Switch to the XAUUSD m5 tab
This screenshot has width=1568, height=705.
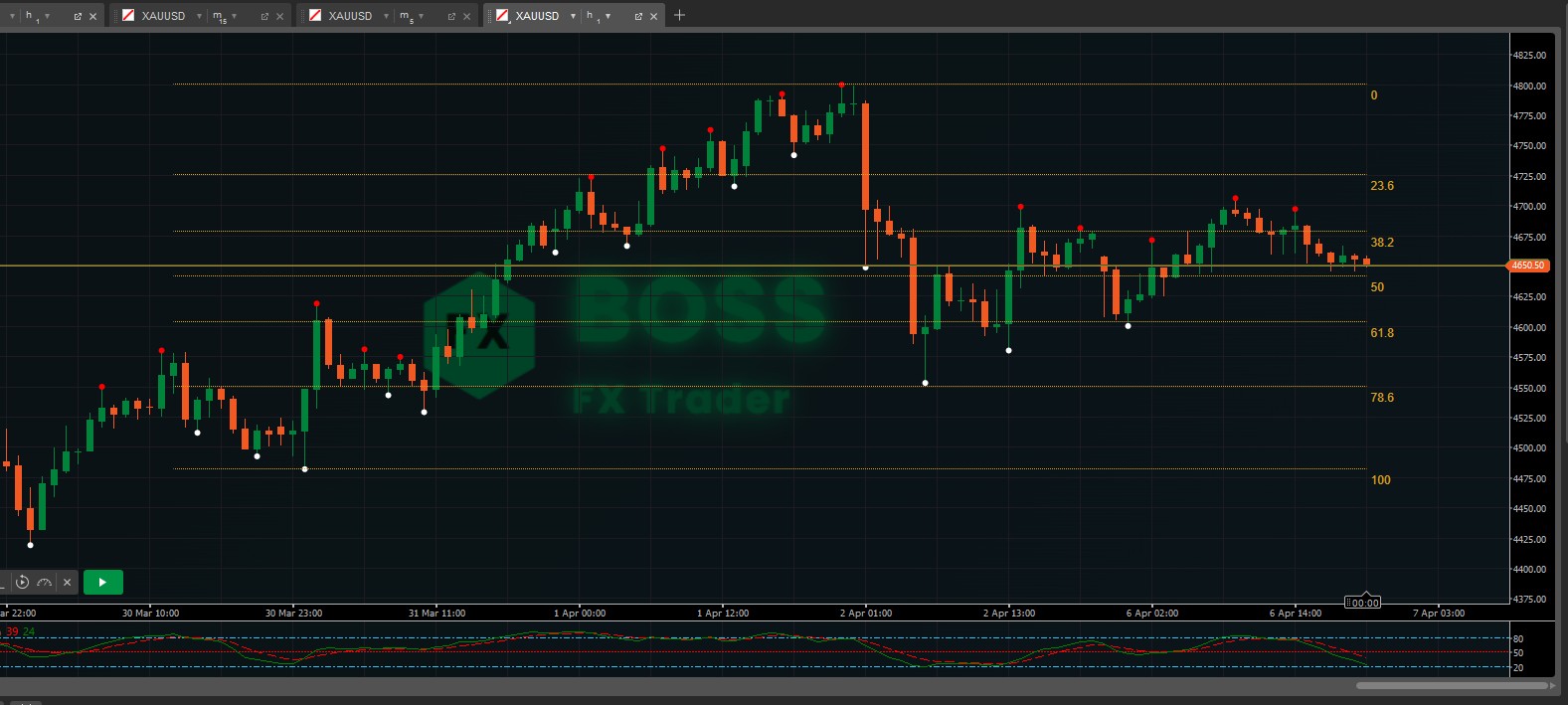point(349,16)
